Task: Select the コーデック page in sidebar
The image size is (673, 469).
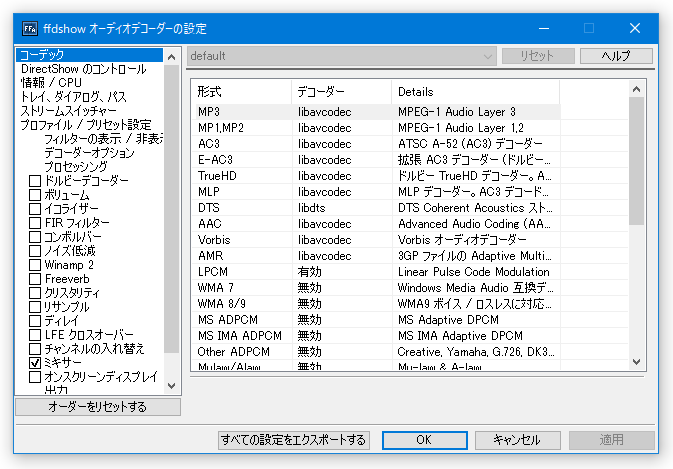Action: [89, 55]
